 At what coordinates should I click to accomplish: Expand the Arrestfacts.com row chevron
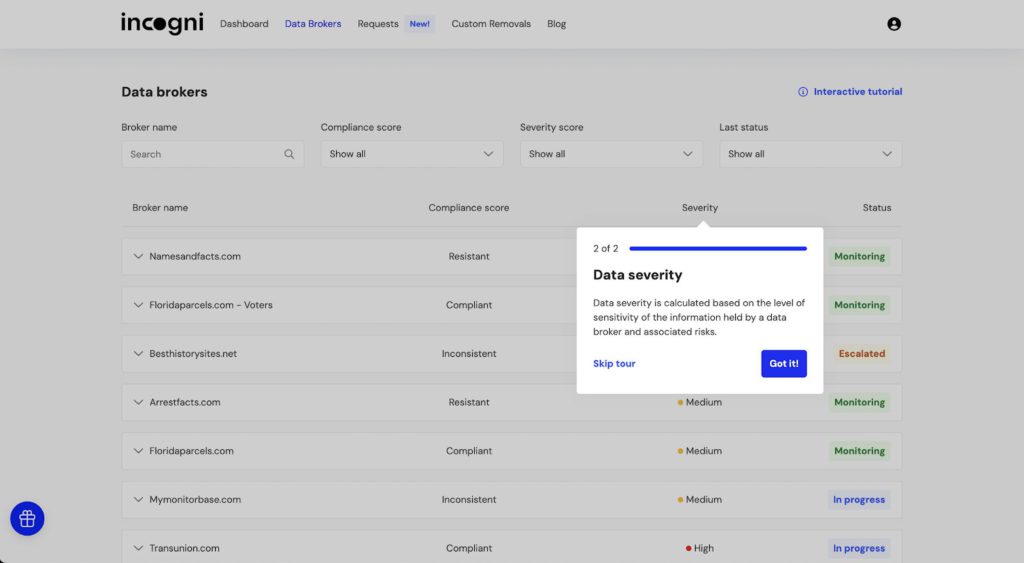click(x=138, y=402)
